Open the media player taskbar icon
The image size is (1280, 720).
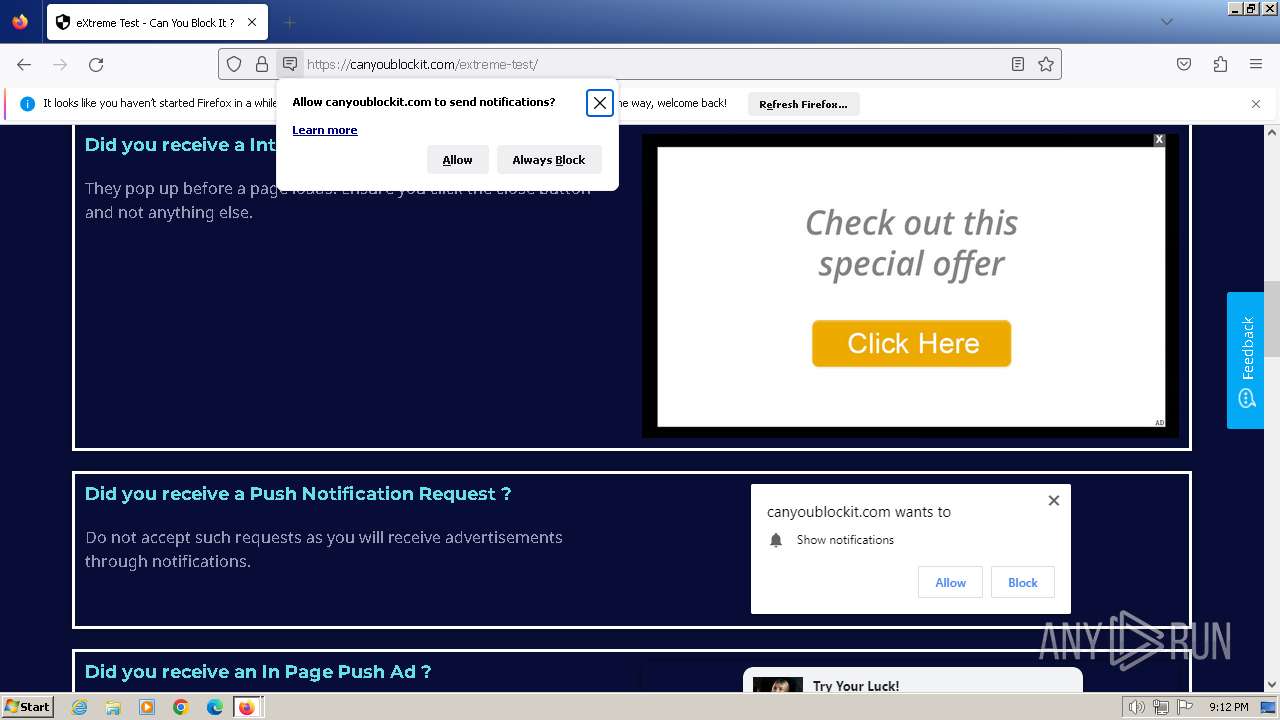coord(147,707)
